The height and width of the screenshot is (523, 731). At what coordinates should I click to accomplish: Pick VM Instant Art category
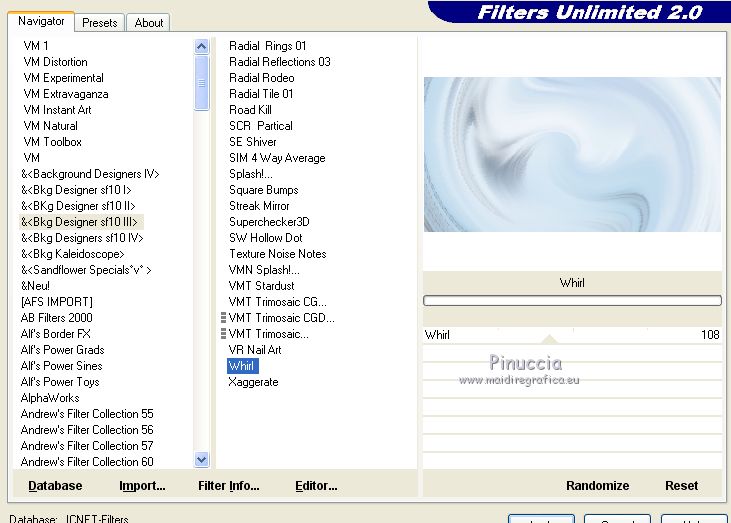coord(57,110)
